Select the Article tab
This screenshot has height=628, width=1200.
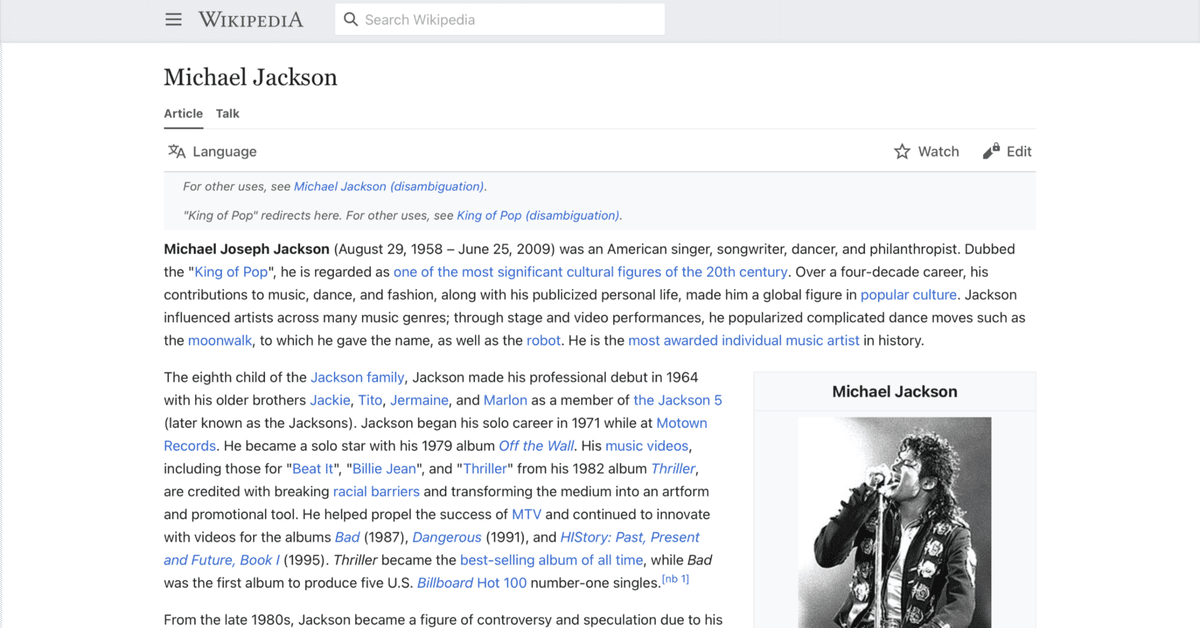point(183,113)
